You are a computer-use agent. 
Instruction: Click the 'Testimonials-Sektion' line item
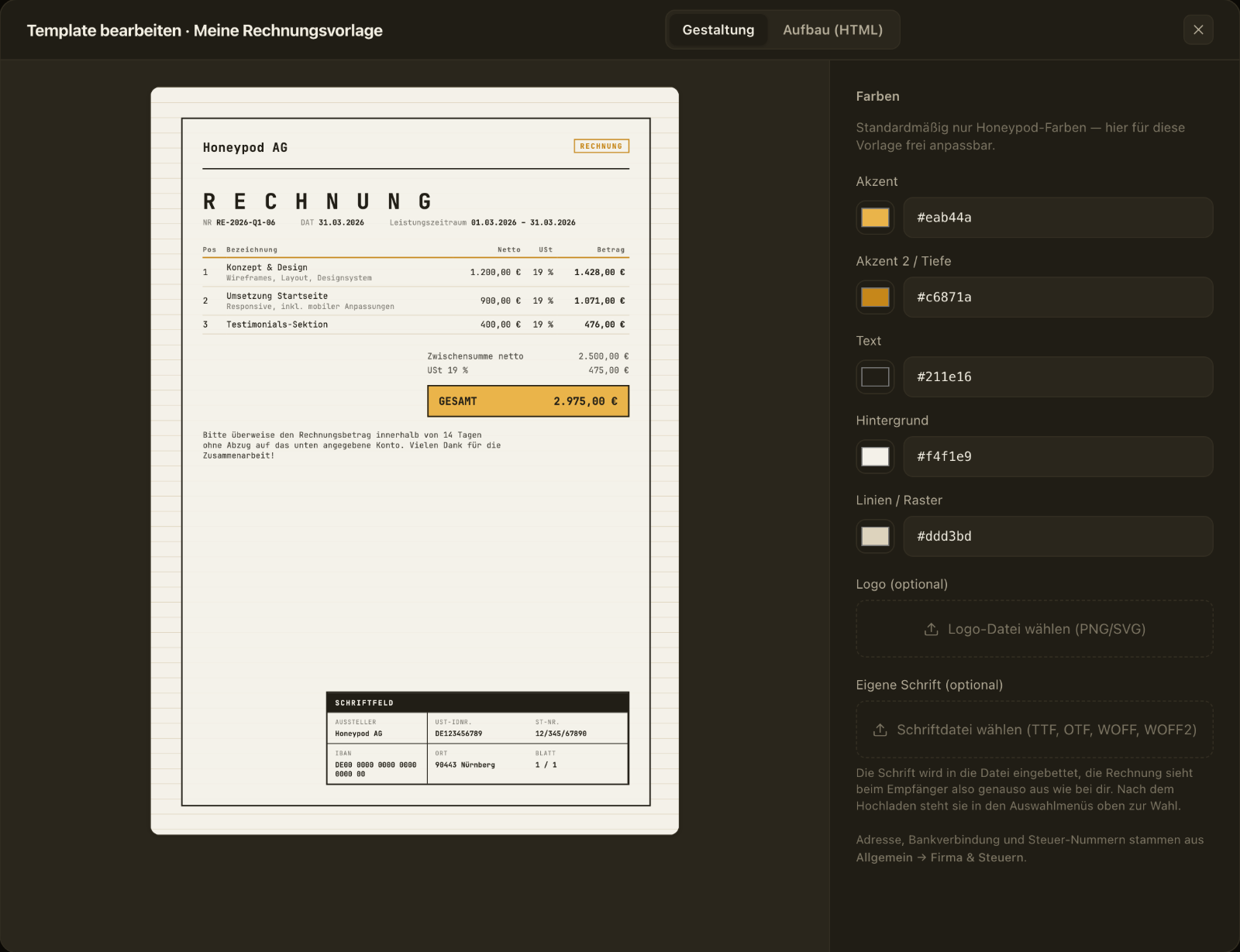click(415, 325)
